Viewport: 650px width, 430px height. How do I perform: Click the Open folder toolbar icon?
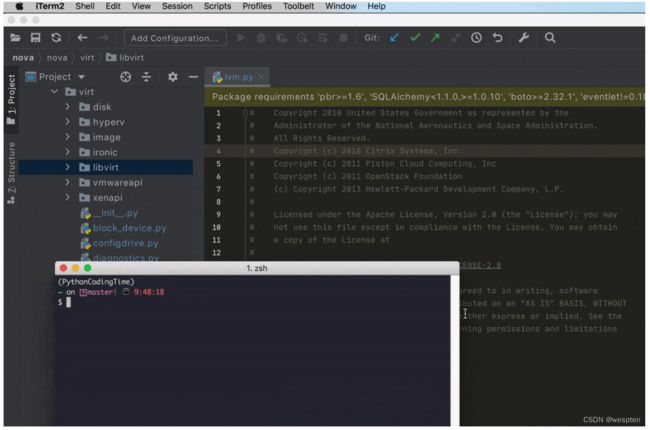15,38
